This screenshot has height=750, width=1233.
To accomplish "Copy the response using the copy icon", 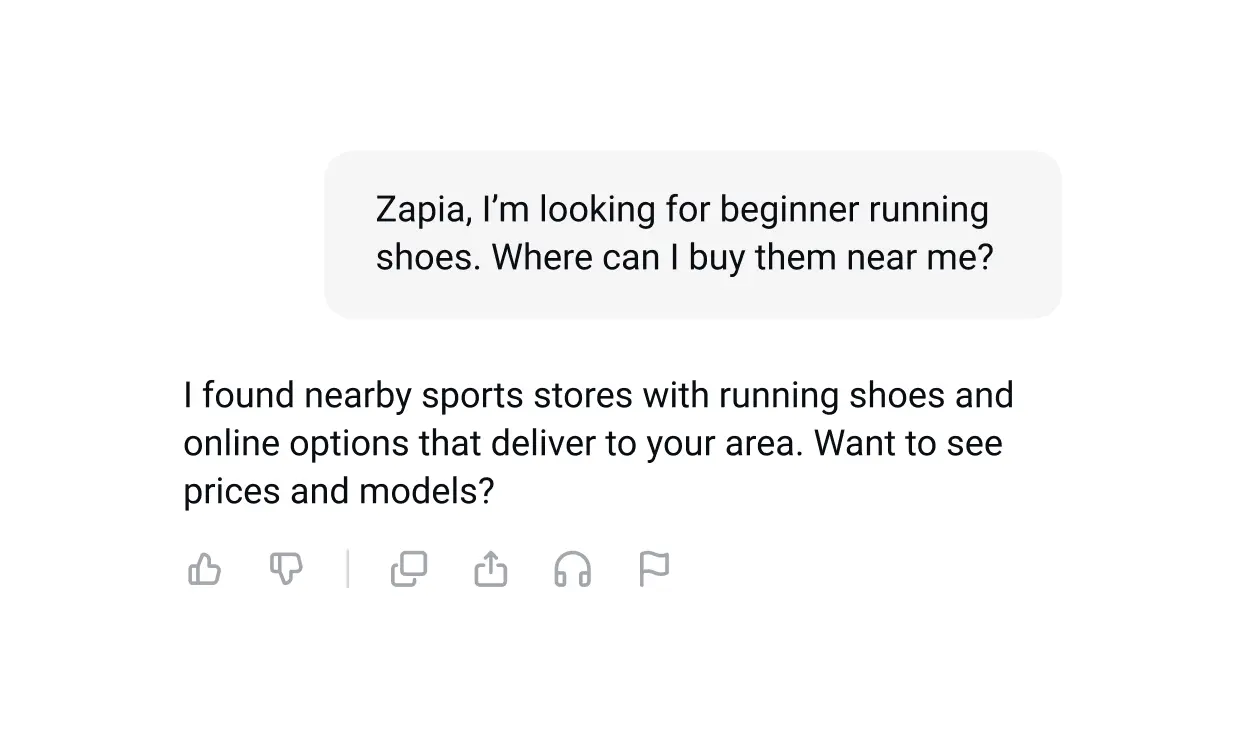I will point(408,569).
